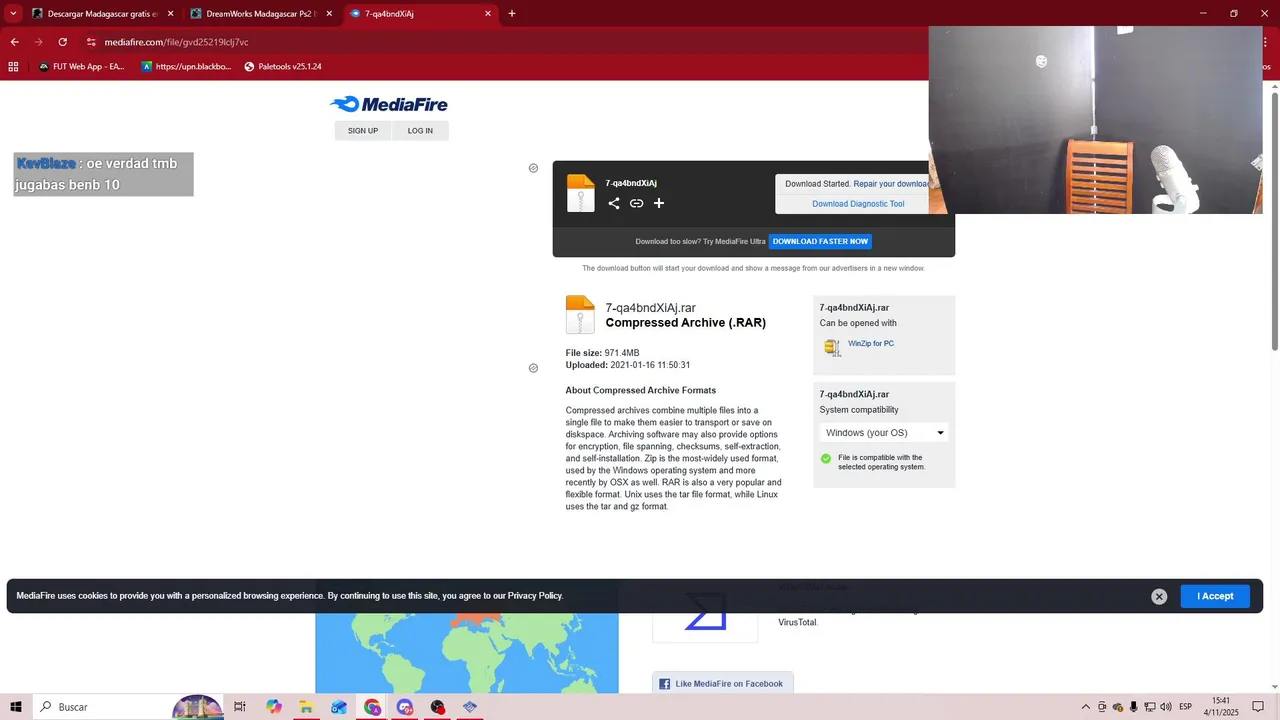
Task: Click the MediaFire logo
Action: point(389,104)
